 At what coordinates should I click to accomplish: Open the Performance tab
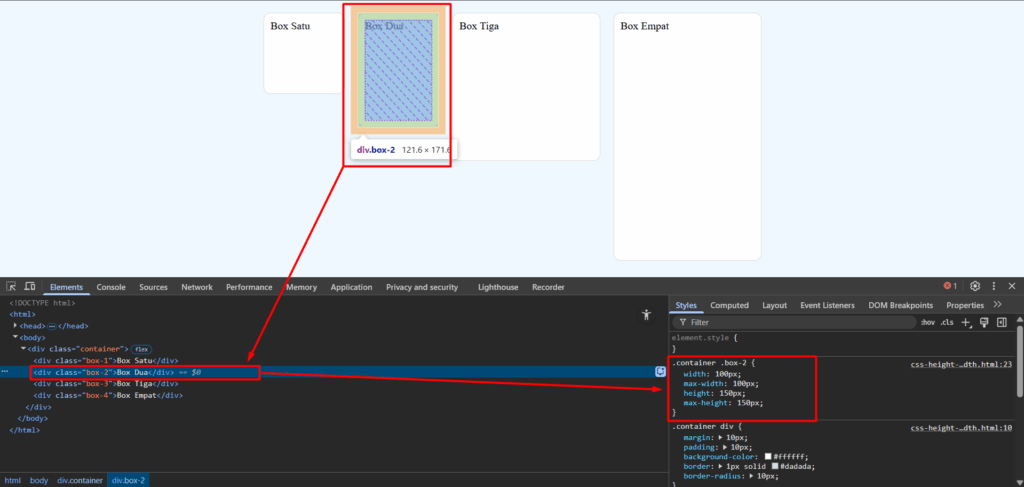pyautogui.click(x=249, y=287)
